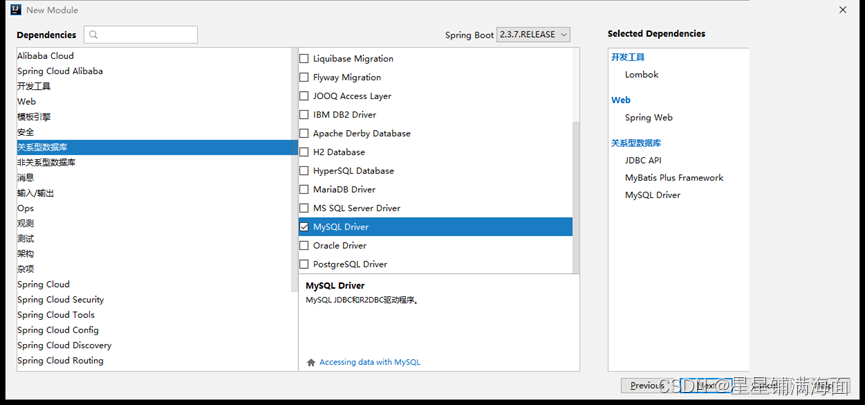Enable the Flyway Migration checkbox
Image resolution: width=865 pixels, height=405 pixels.
pyautogui.click(x=304, y=77)
